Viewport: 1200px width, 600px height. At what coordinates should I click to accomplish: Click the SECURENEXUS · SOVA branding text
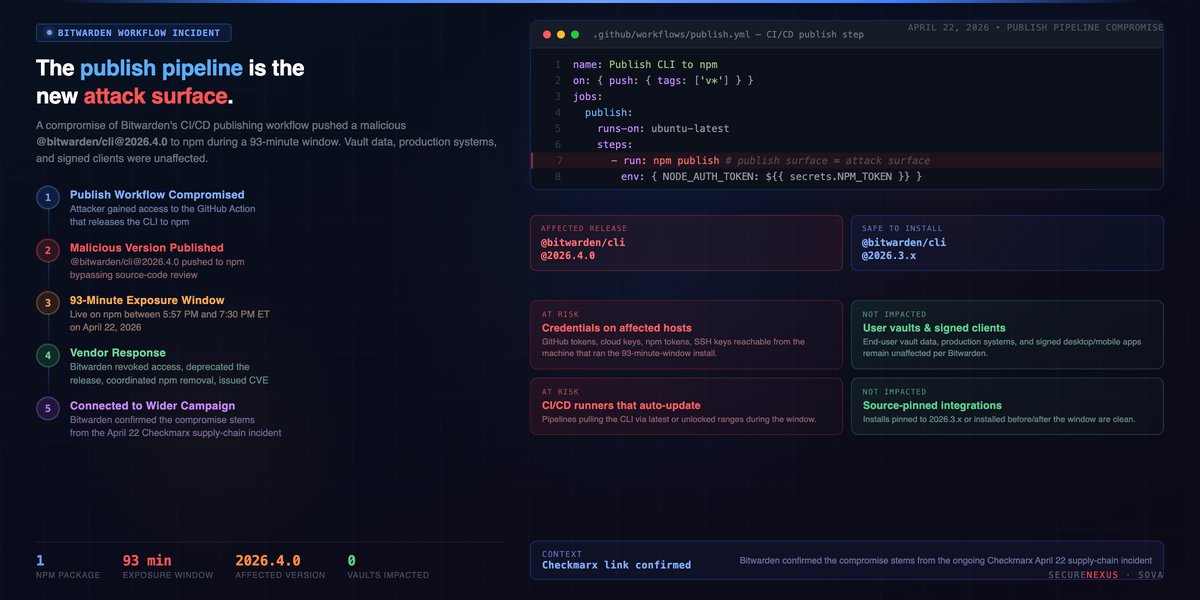(x=1106, y=576)
